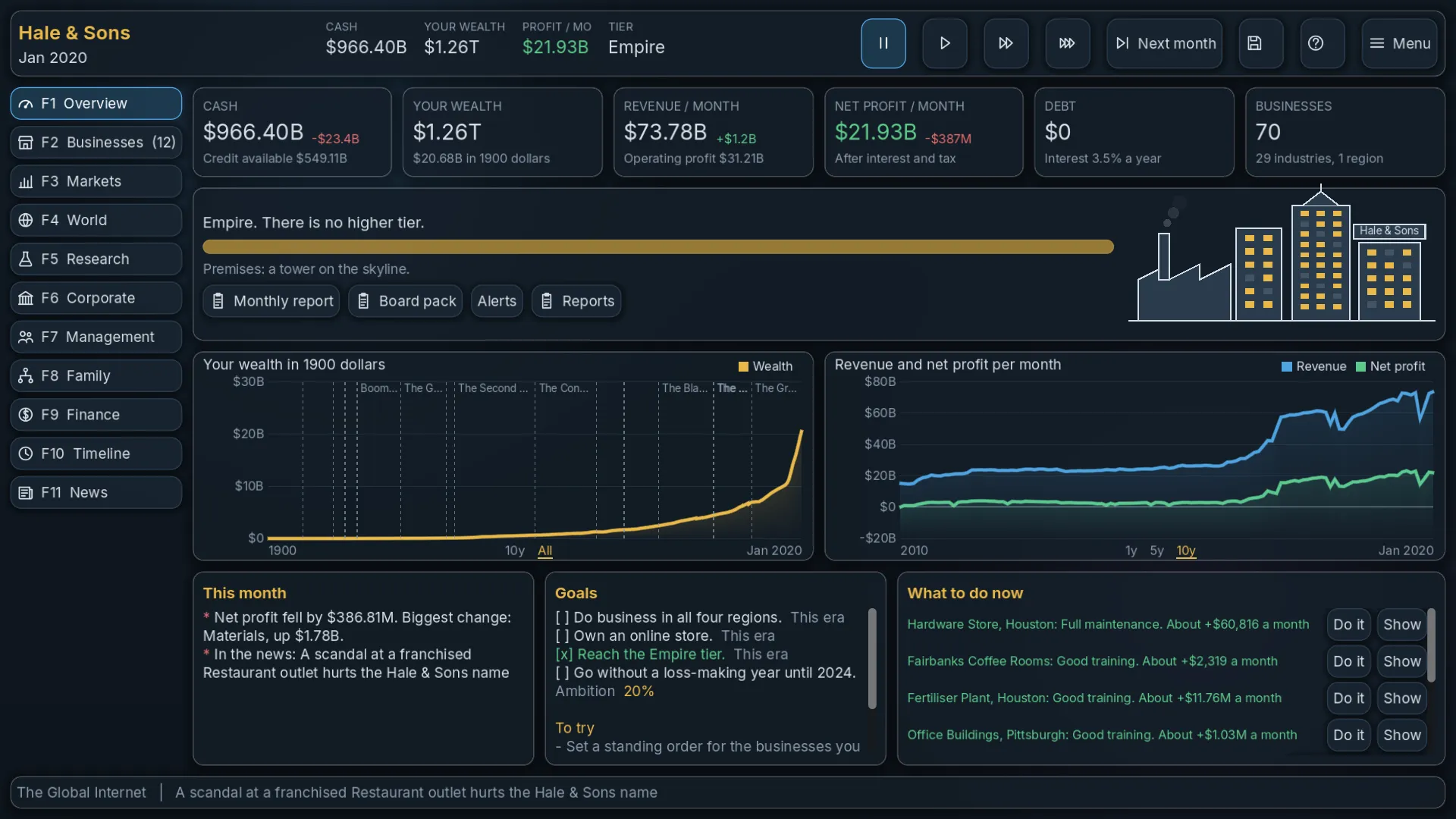The image size is (1456, 819).
Task: Select All range on wealth chart
Action: click(x=544, y=551)
